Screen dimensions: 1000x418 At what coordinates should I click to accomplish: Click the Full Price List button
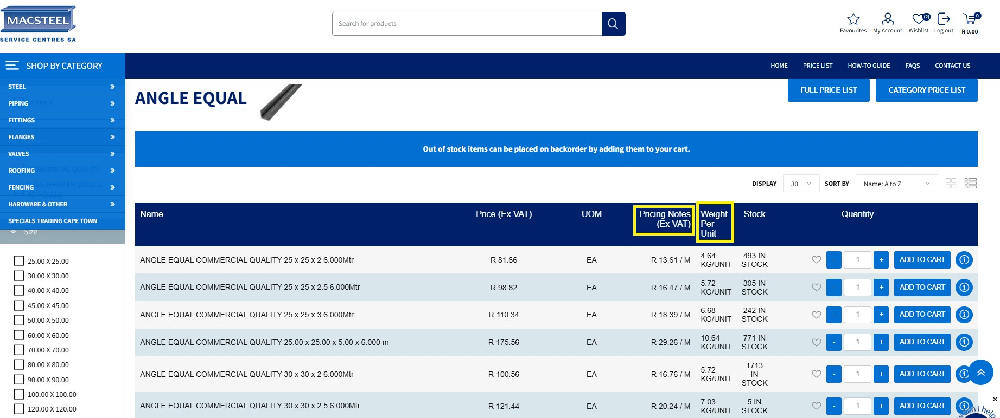tap(828, 90)
